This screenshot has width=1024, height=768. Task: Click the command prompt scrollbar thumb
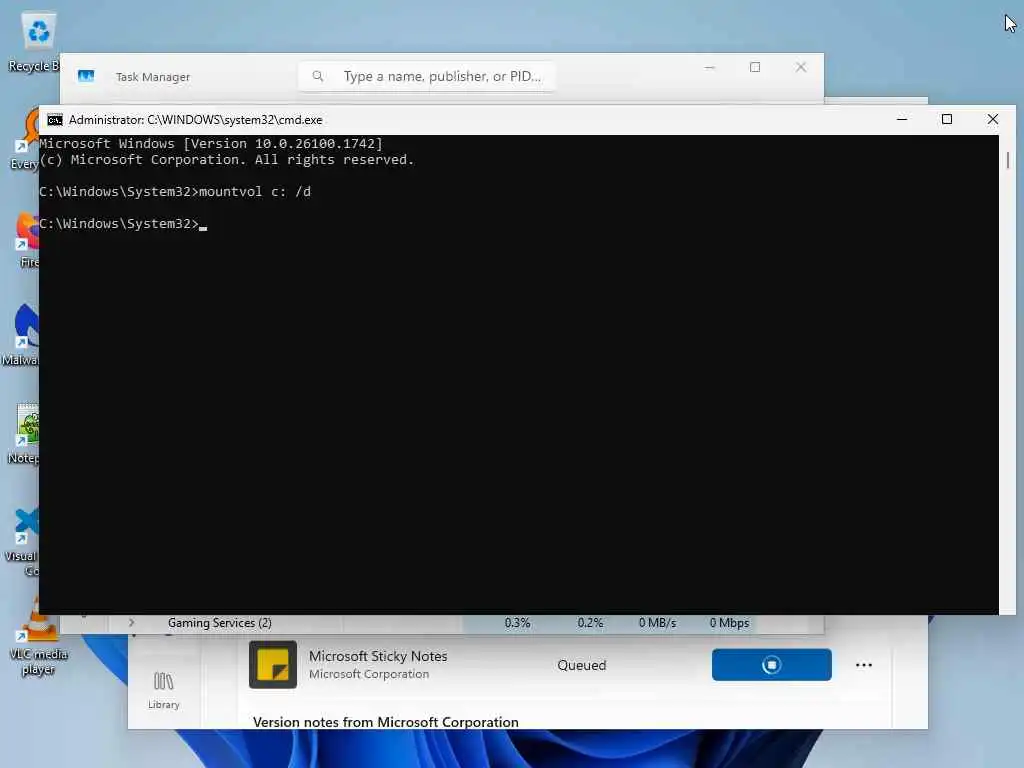click(x=1008, y=160)
